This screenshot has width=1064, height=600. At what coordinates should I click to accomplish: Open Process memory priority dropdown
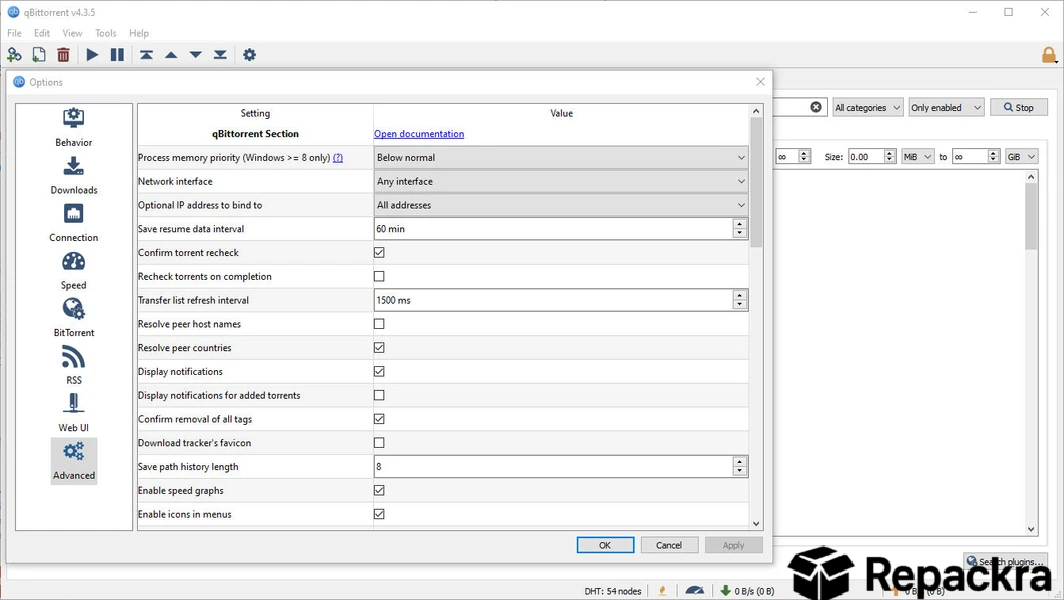(560, 157)
